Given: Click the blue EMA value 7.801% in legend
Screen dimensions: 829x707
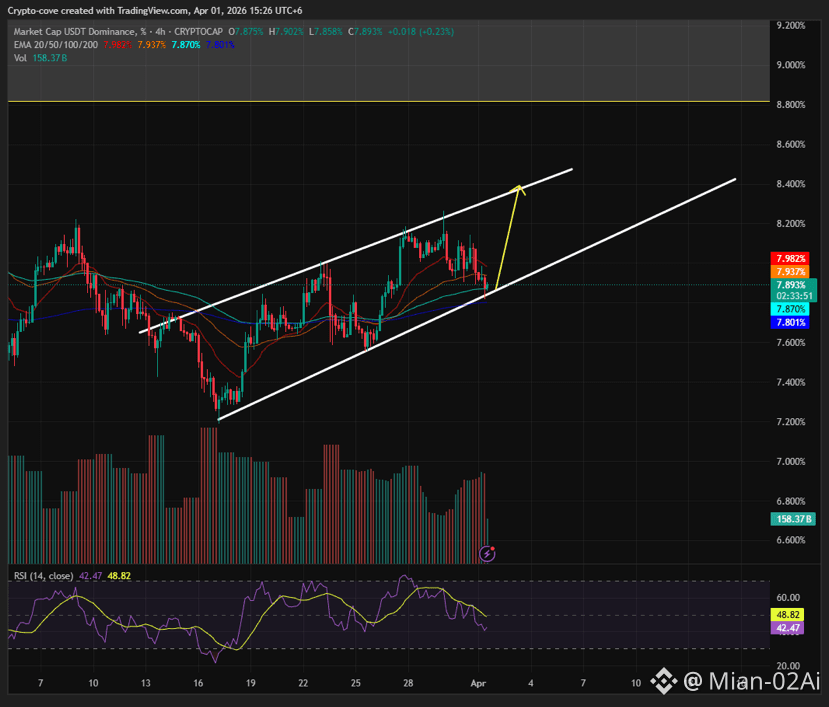Looking at the screenshot, I should (x=220, y=45).
